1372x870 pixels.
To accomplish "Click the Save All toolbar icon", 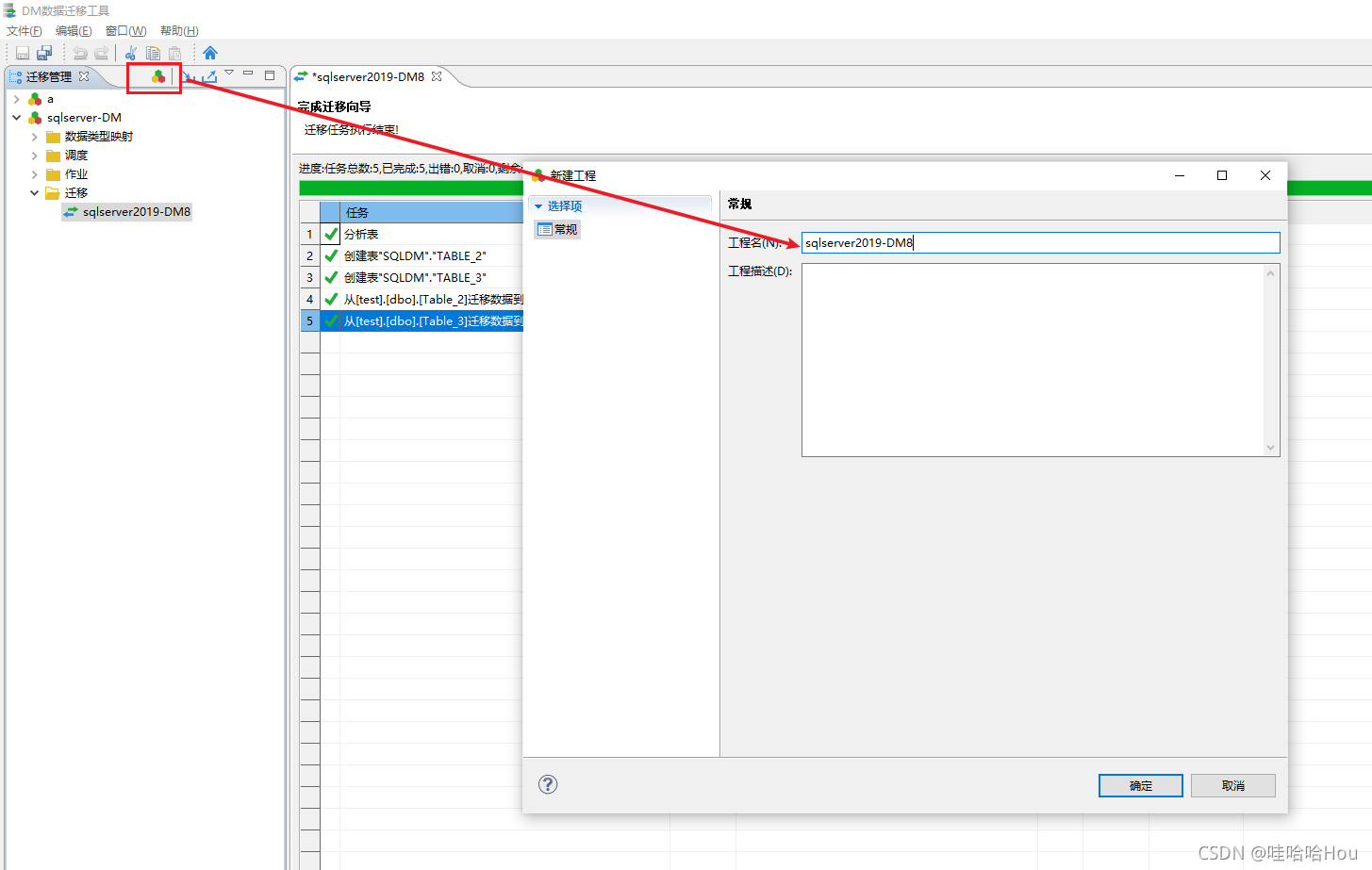I will [x=44, y=53].
